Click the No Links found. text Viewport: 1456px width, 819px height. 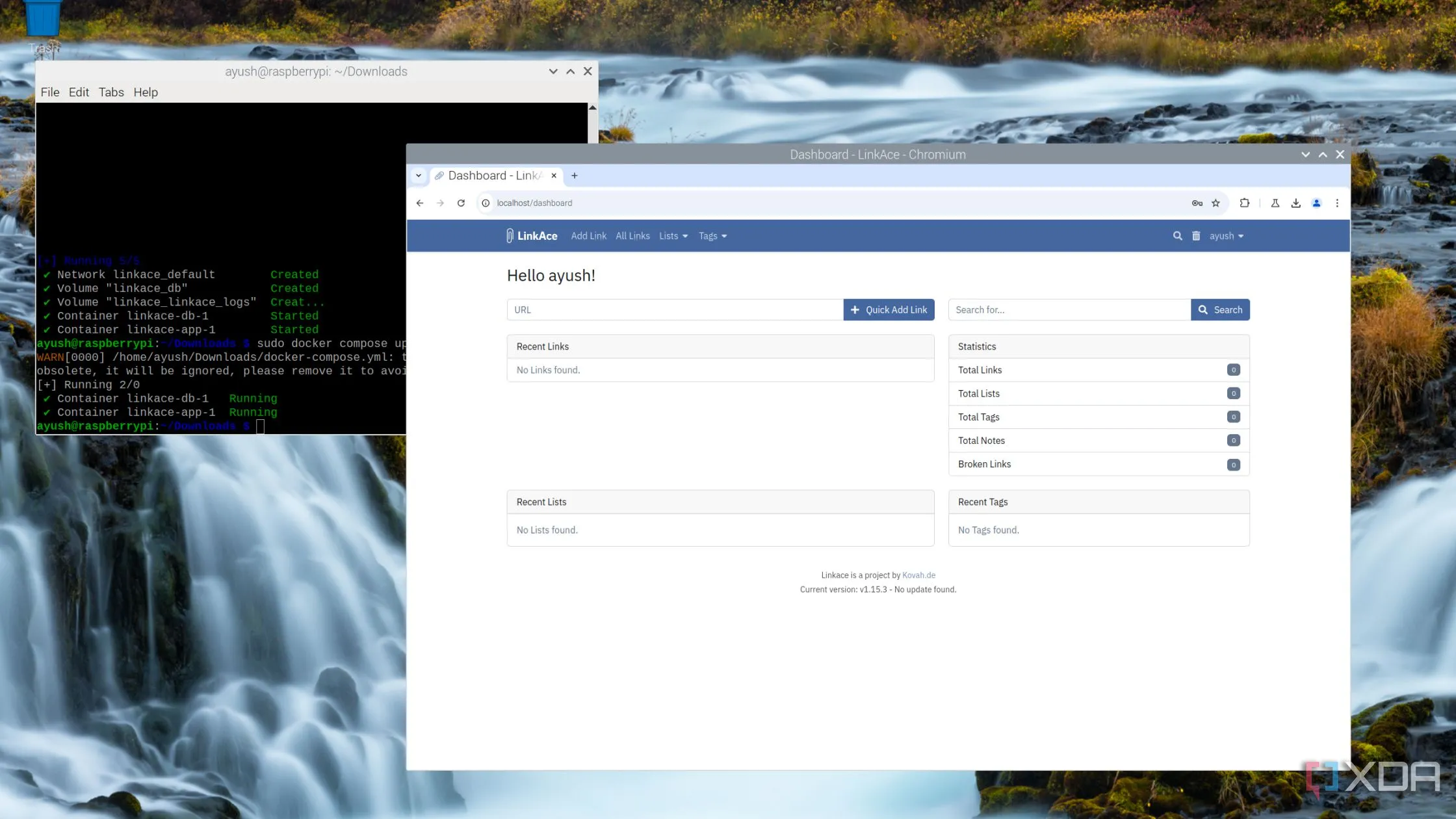[x=548, y=370]
